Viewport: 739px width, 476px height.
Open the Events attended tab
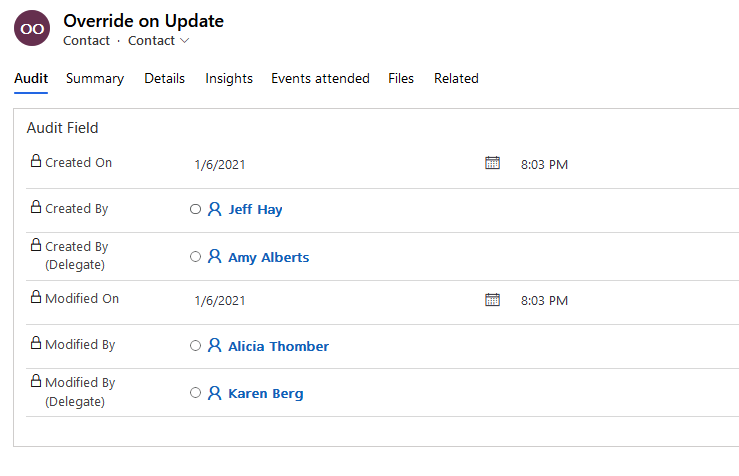click(320, 78)
